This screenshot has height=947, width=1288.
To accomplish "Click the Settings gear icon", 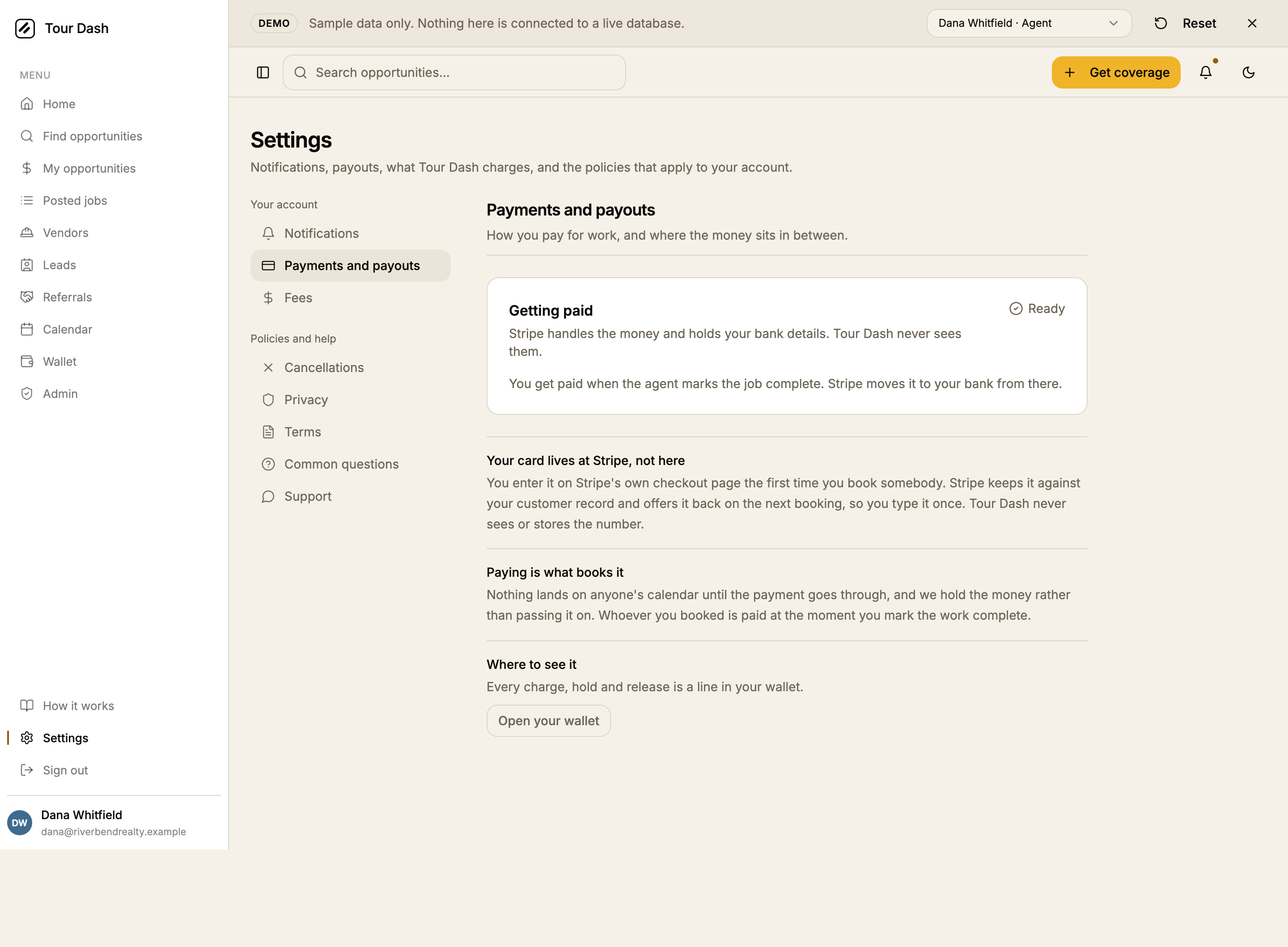I will [x=27, y=737].
